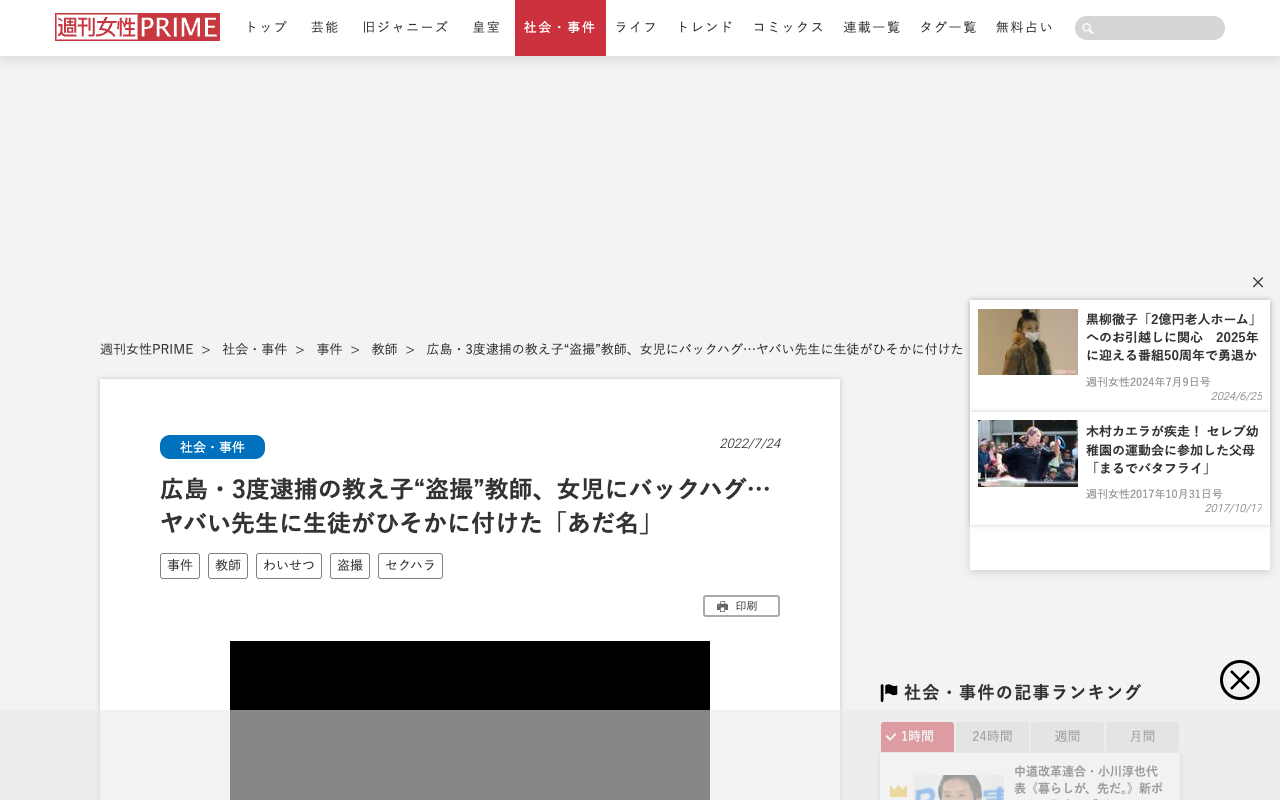Click the 印刷 print button

tap(741, 606)
